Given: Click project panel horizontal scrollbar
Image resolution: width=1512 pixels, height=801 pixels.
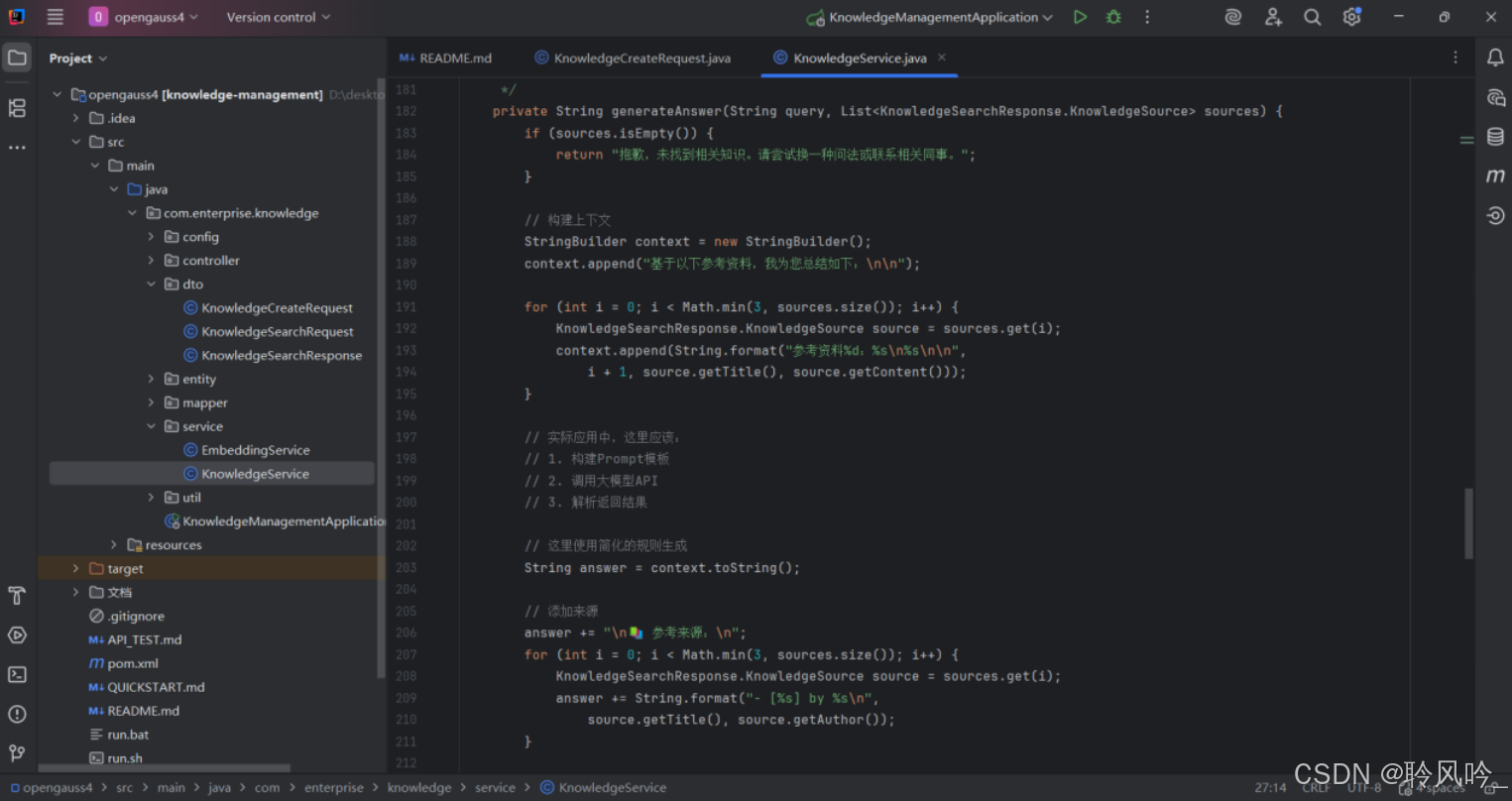Looking at the screenshot, I should coord(165,768).
